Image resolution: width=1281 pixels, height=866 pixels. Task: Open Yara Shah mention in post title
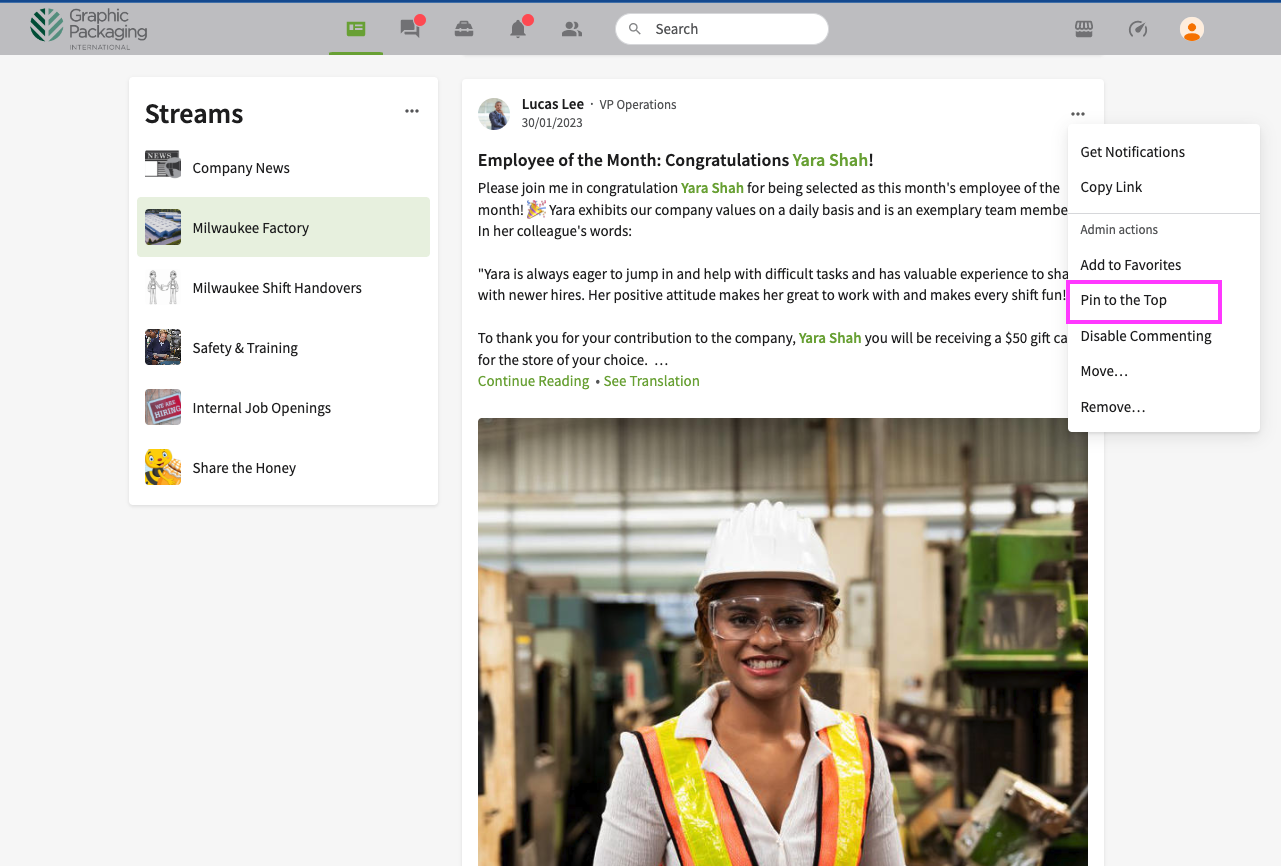(x=830, y=160)
